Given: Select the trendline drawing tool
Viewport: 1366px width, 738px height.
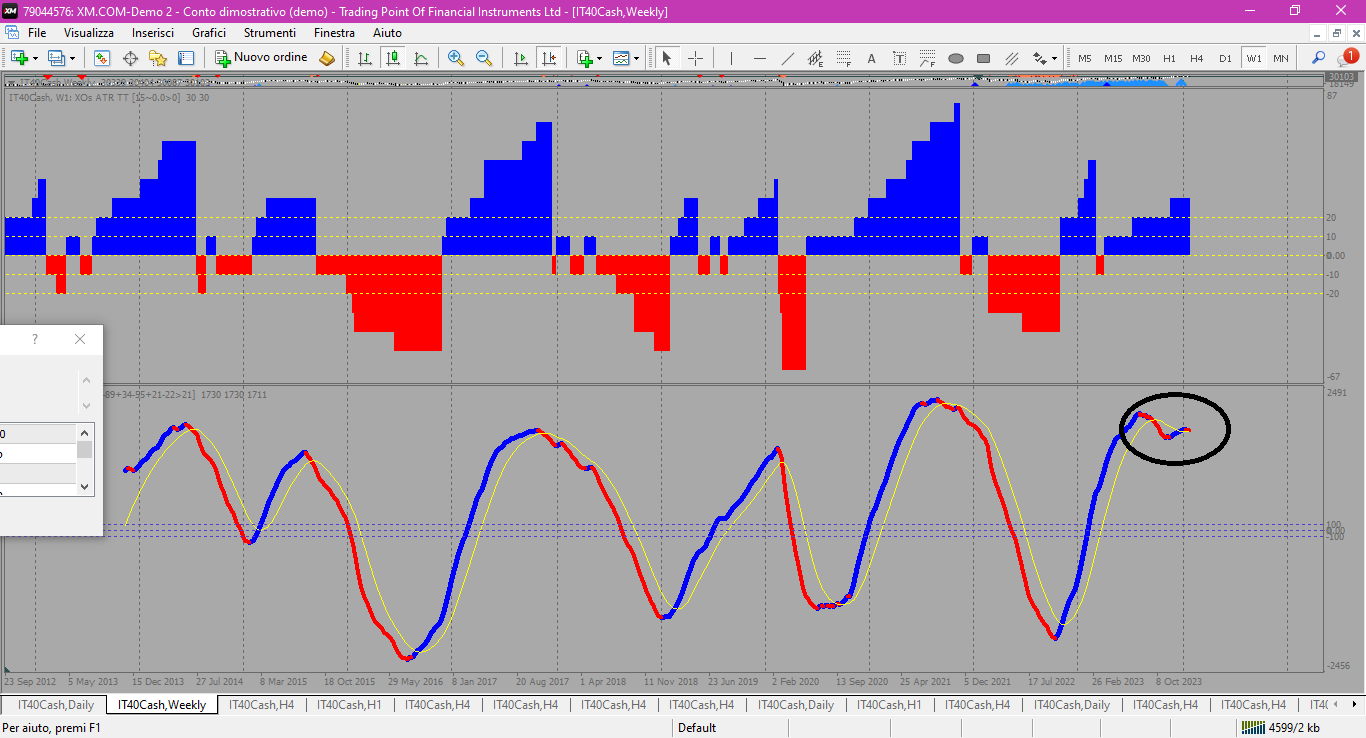Looking at the screenshot, I should [788, 58].
